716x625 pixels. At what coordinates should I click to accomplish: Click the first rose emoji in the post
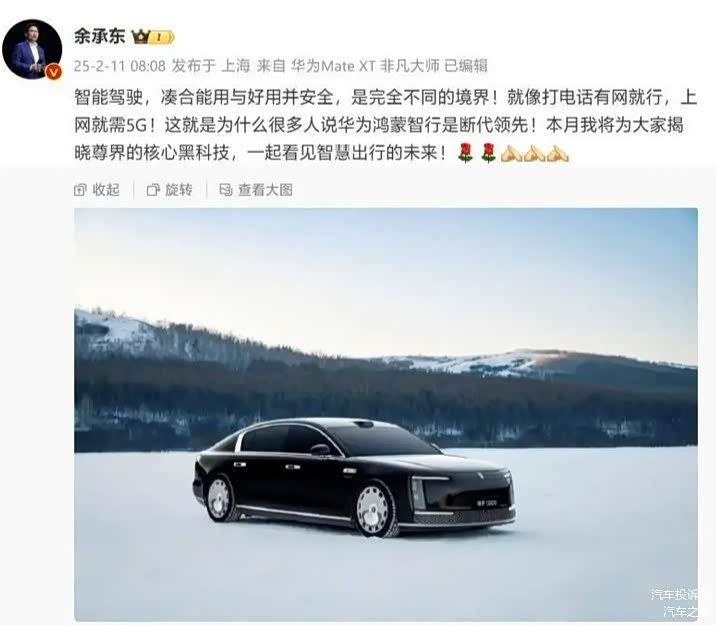point(465,153)
